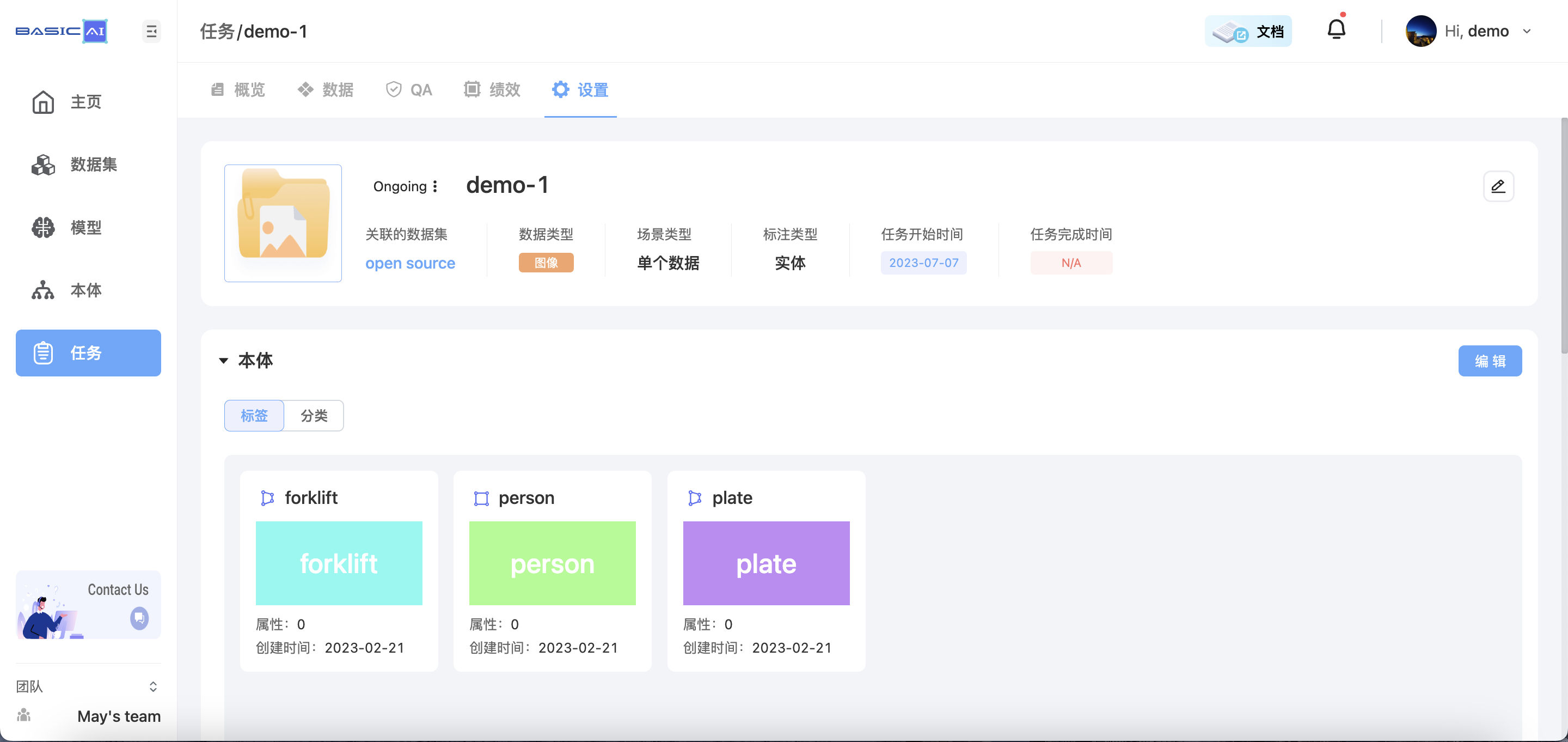Click the team members icon
The width and height of the screenshot is (1568, 742).
pyautogui.click(x=24, y=715)
